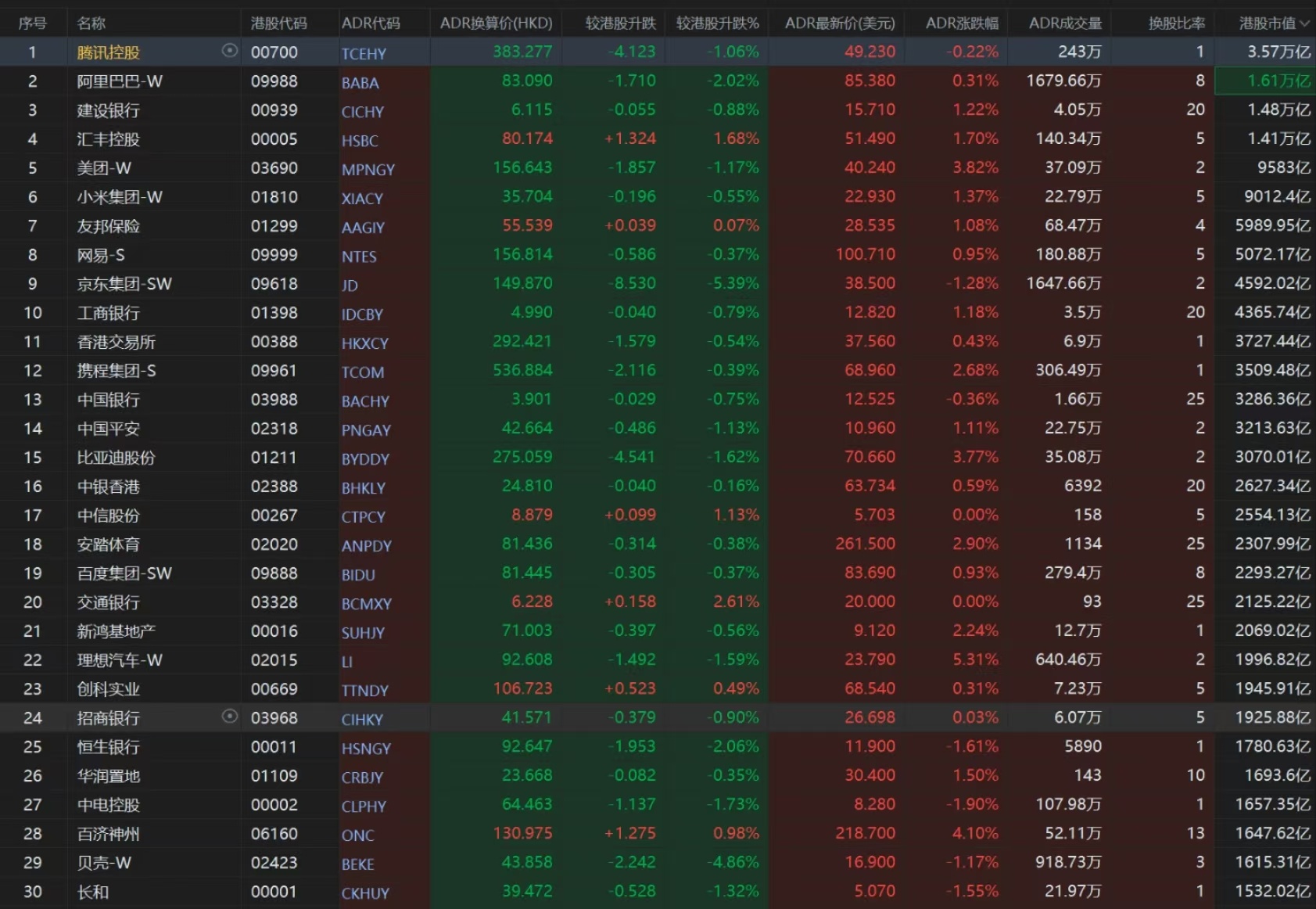The height and width of the screenshot is (909, 1316).
Task: Select the ADR code CIHKY
Action: [x=363, y=720]
